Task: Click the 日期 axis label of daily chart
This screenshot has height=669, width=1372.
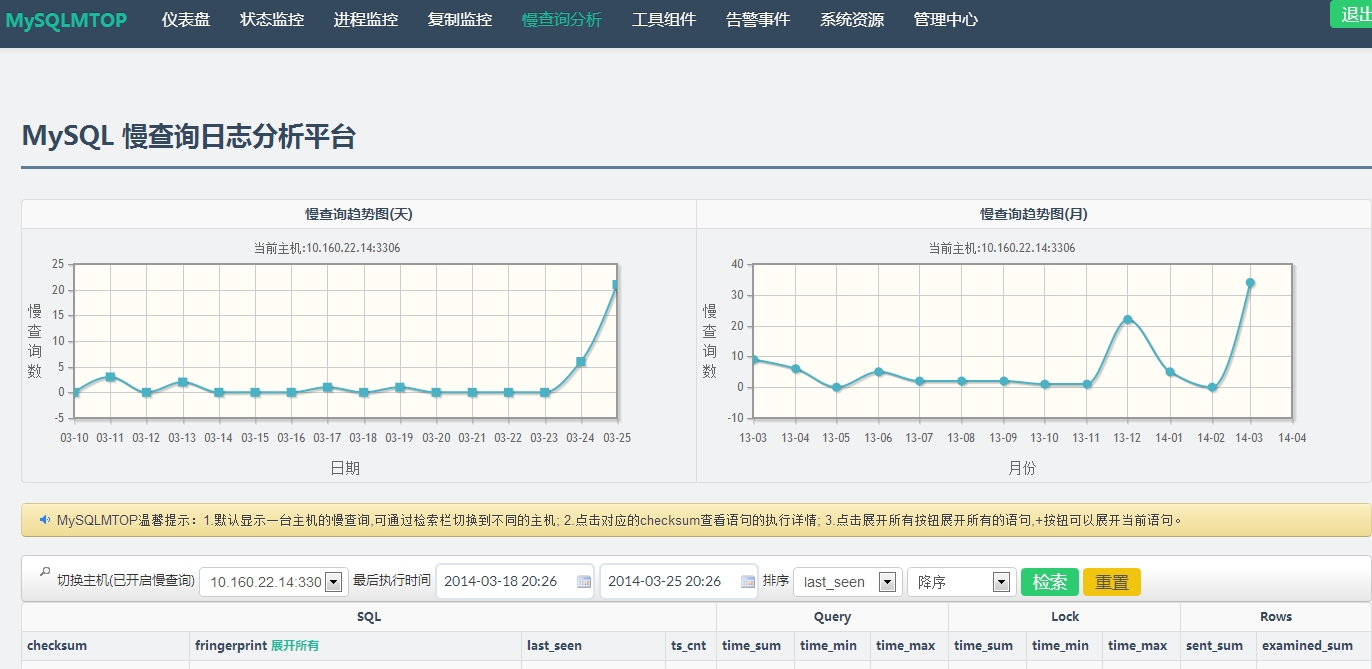Action: [345, 468]
